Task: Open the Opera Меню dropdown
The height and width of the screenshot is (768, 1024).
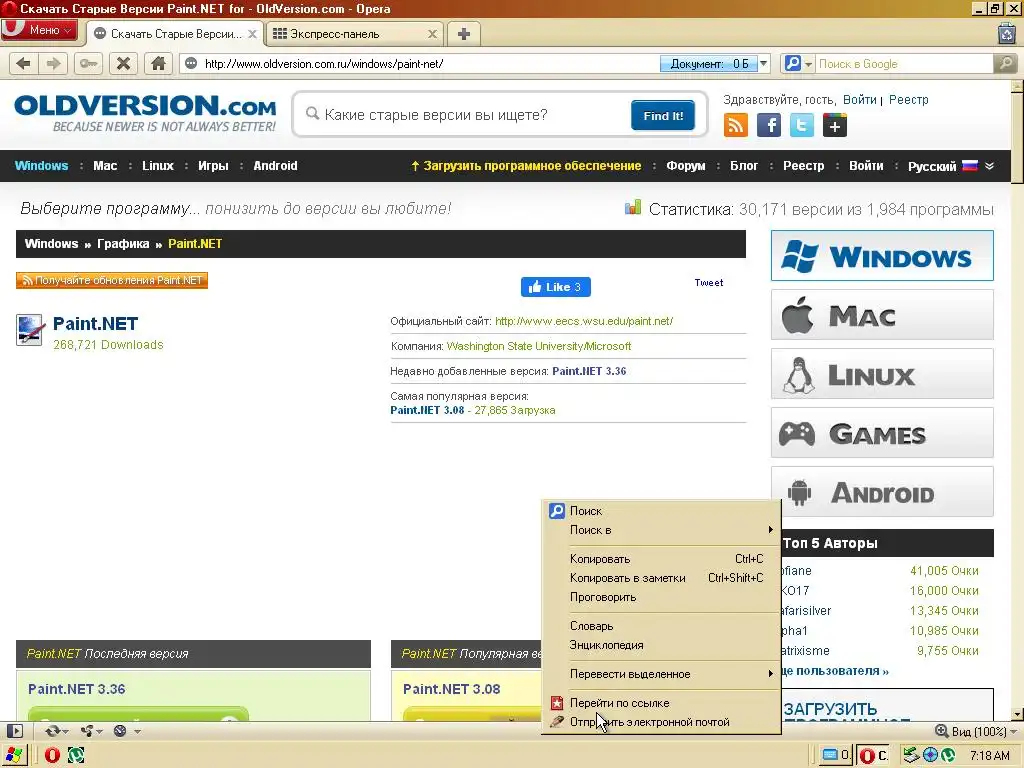Action: coord(39,30)
